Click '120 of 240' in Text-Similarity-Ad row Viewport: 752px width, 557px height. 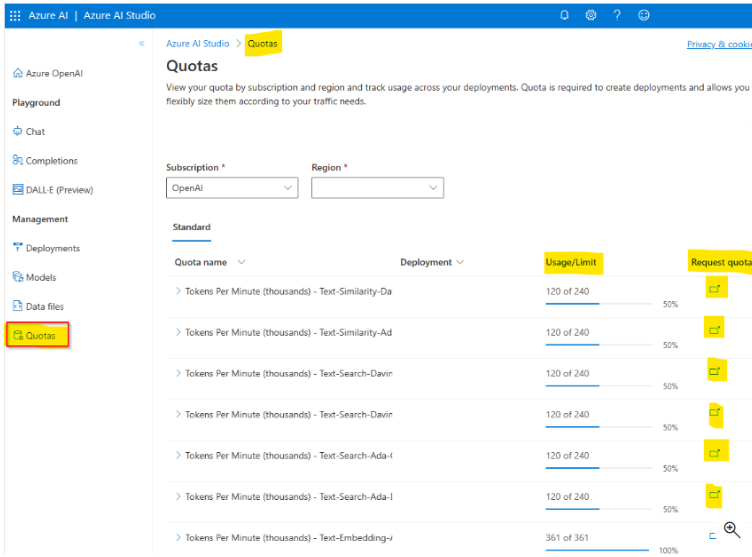coord(567,332)
